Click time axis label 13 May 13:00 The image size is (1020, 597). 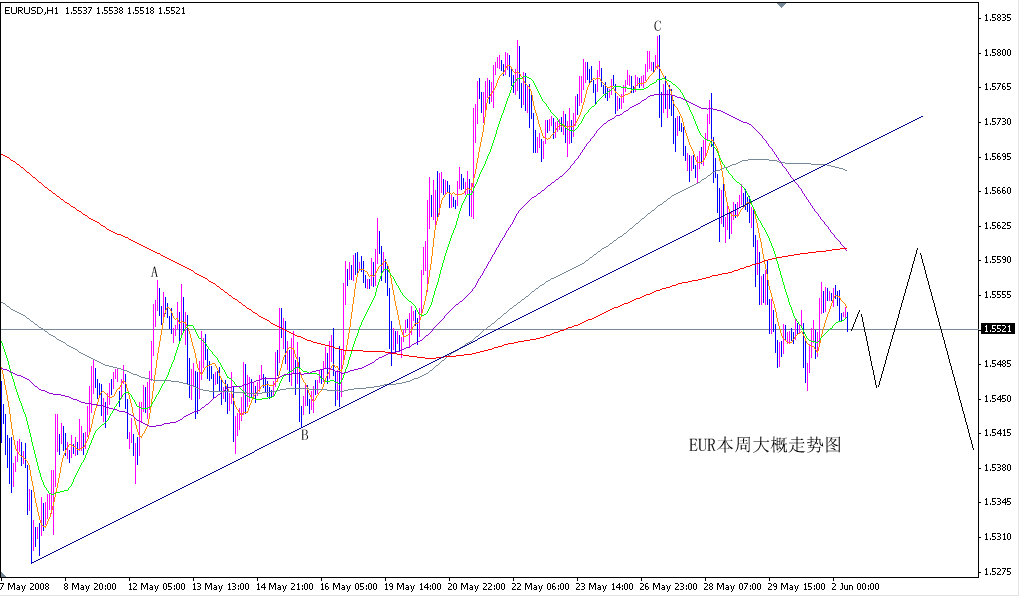tap(221, 587)
